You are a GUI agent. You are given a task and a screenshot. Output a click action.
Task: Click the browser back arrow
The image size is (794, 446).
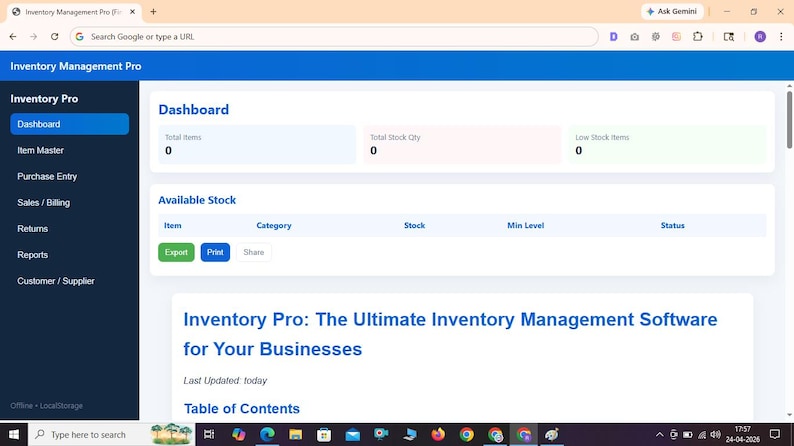[x=13, y=36]
